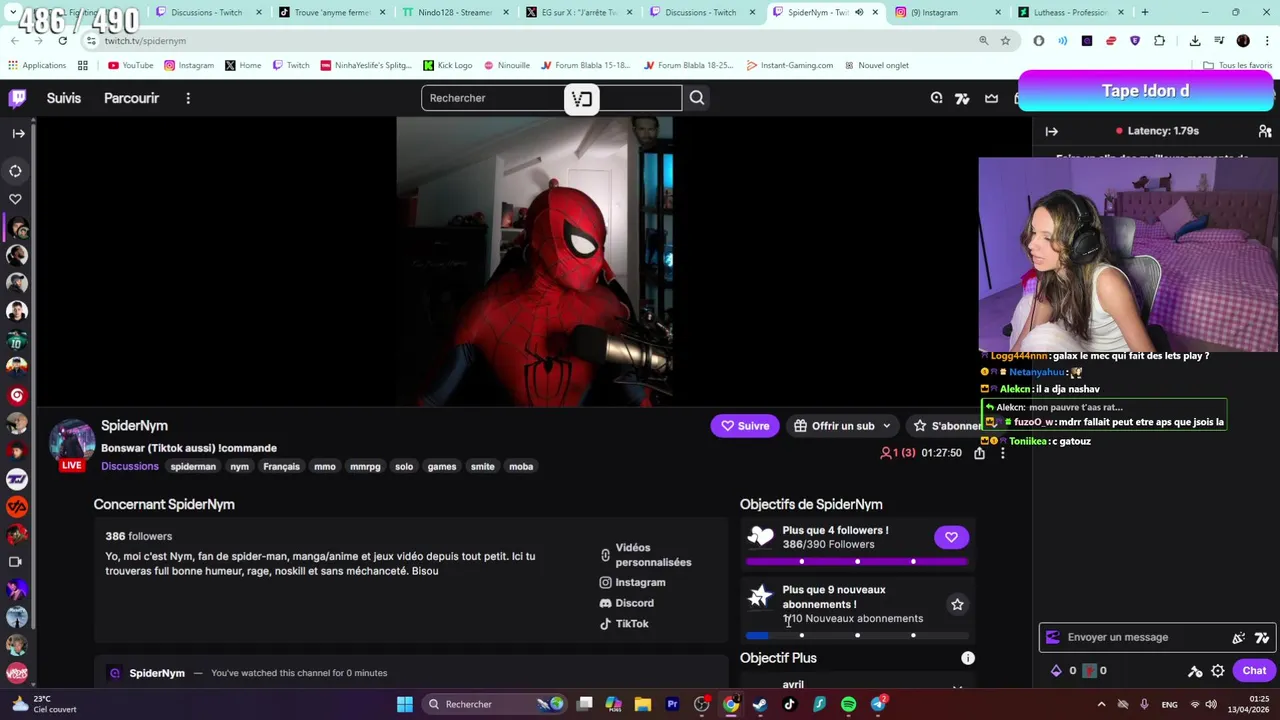Send message with Chat button

1254,671
